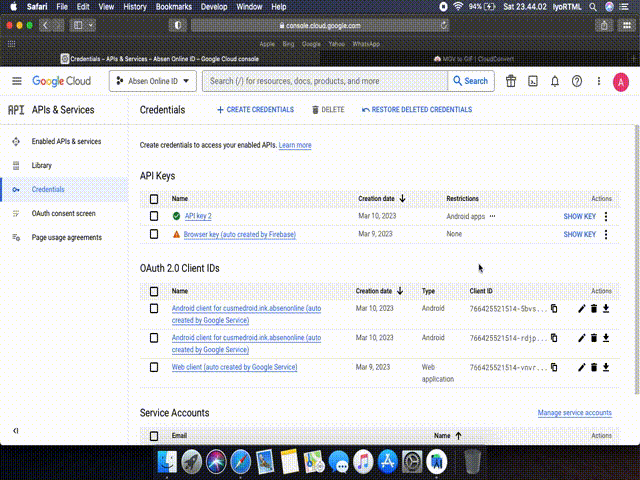Open the History menu

click(x=135, y=7)
